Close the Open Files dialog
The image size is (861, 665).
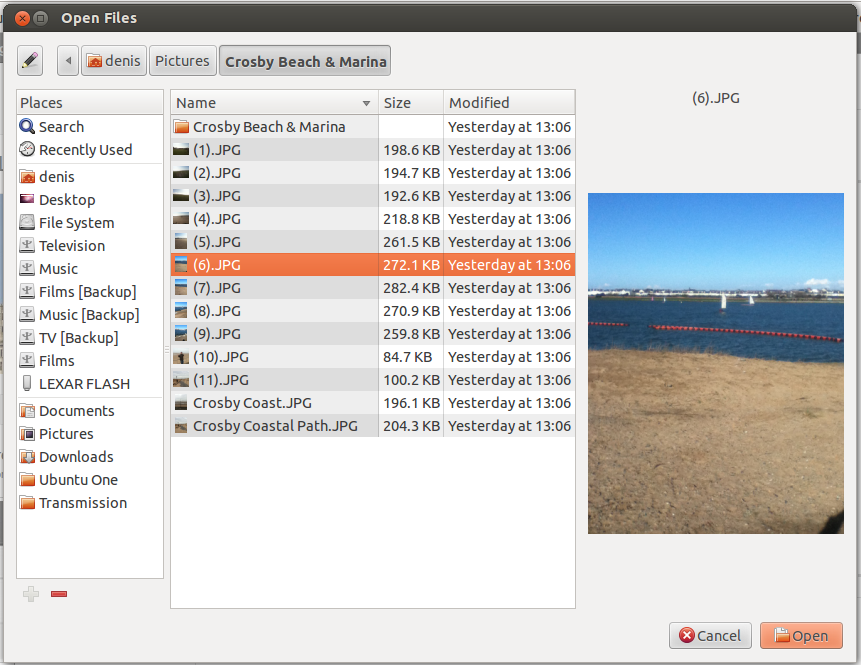point(22,19)
